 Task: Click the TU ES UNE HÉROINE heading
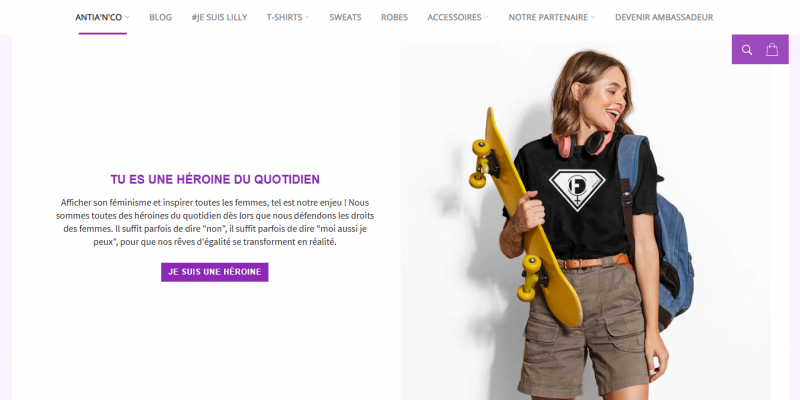pos(215,179)
